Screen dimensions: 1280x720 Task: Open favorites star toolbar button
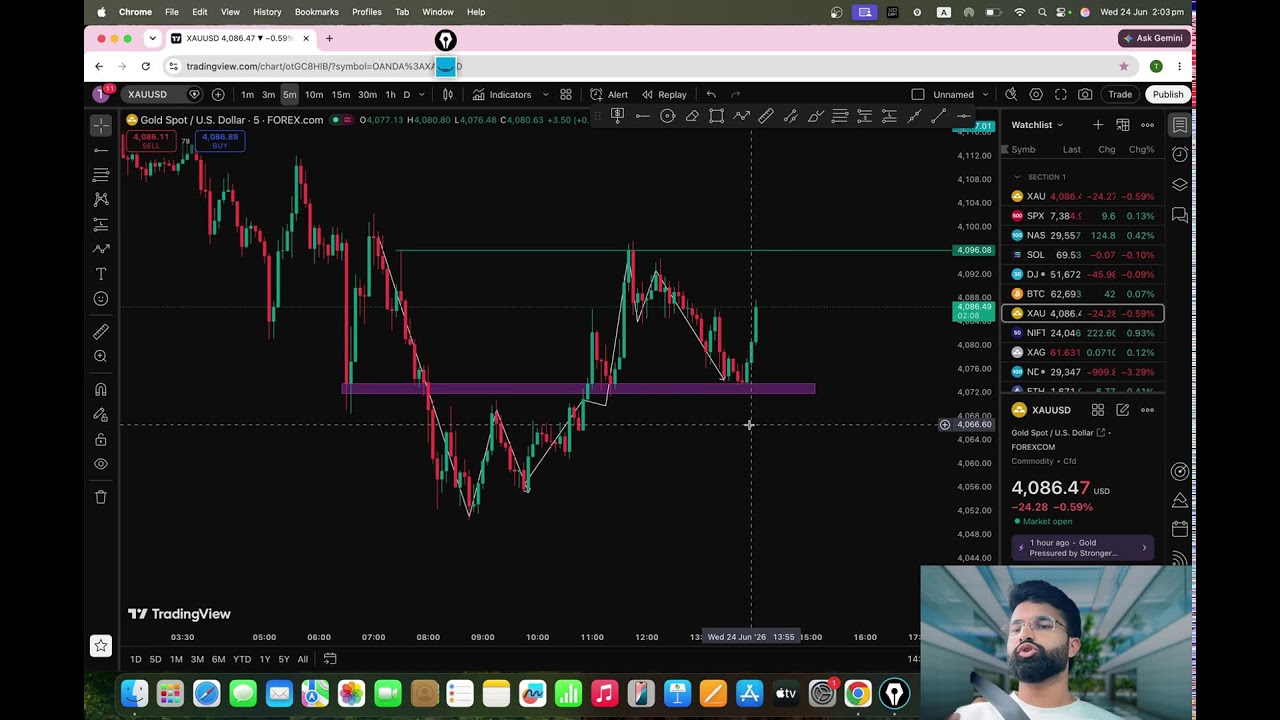pyautogui.click(x=101, y=646)
